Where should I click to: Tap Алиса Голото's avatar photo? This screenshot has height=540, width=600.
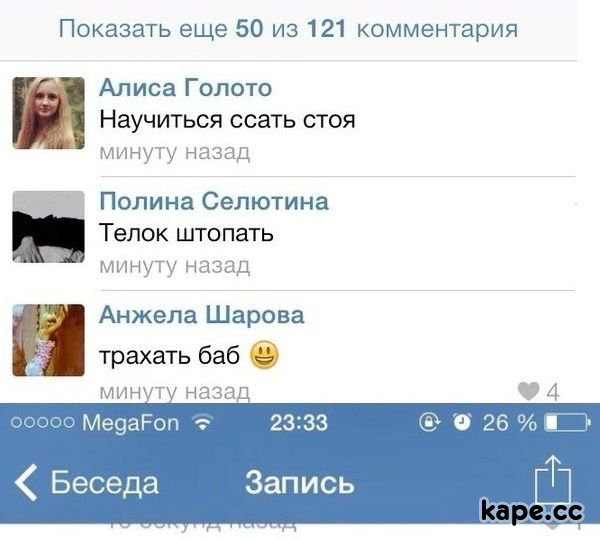[49, 113]
